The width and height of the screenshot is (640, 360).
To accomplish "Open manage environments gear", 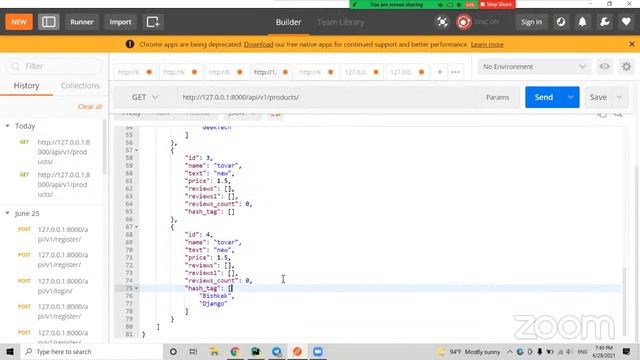I will tap(627, 67).
